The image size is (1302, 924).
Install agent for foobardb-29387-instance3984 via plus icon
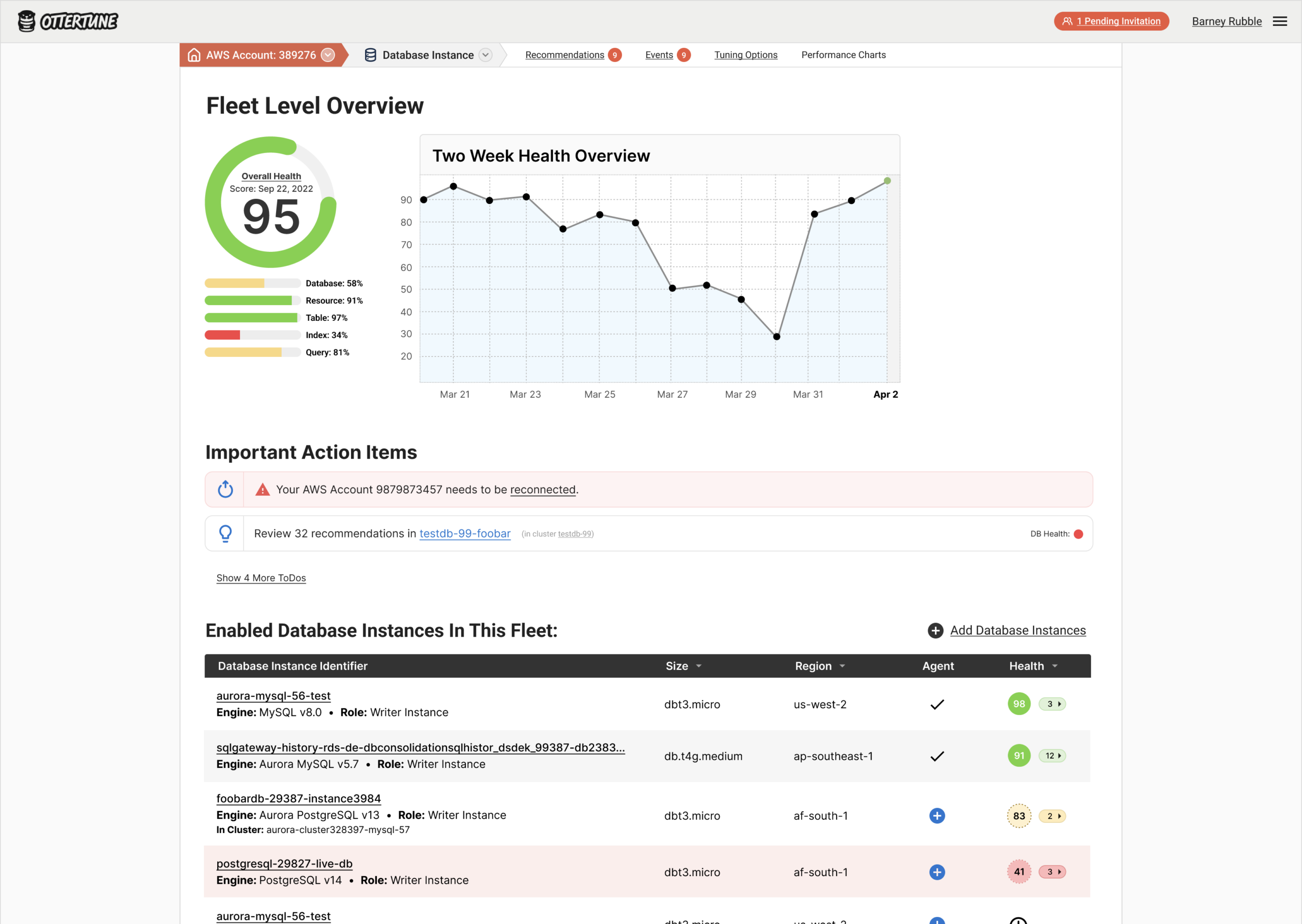pyautogui.click(x=937, y=815)
